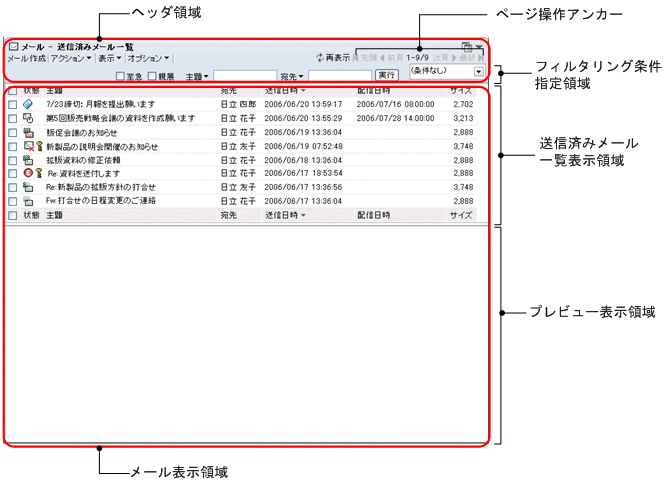Click the 配信日時 column header at top

[x=373, y=91]
